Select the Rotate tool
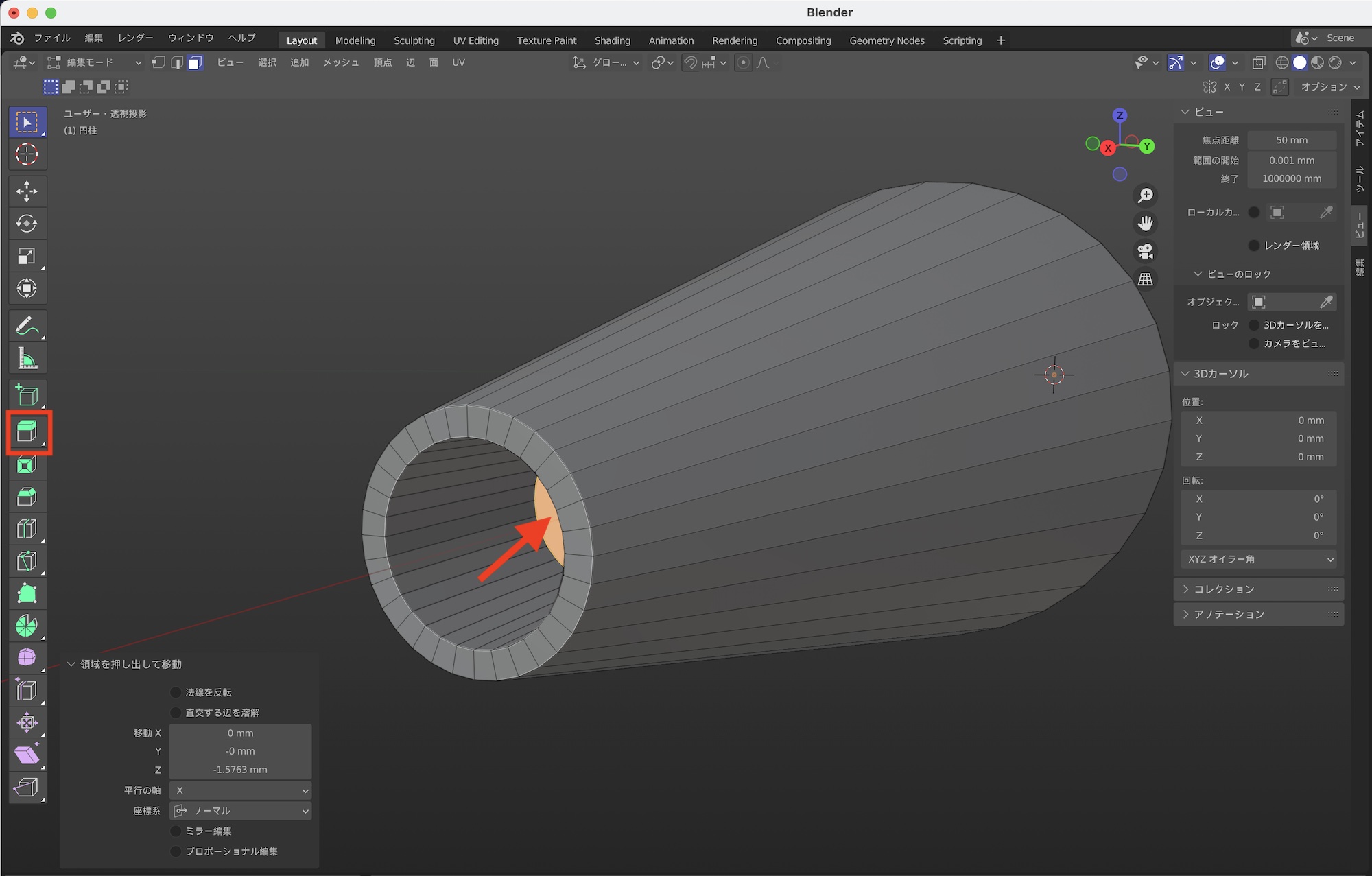The width and height of the screenshot is (1372, 876). coord(27,224)
